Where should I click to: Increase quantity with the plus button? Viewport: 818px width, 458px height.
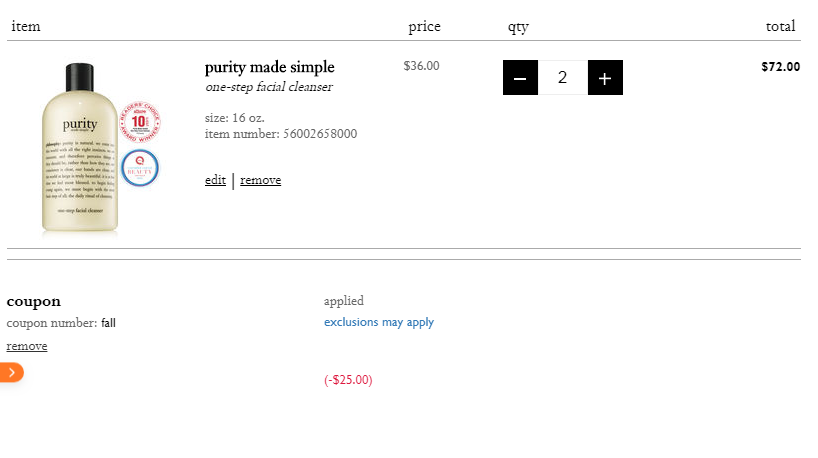pyautogui.click(x=605, y=78)
